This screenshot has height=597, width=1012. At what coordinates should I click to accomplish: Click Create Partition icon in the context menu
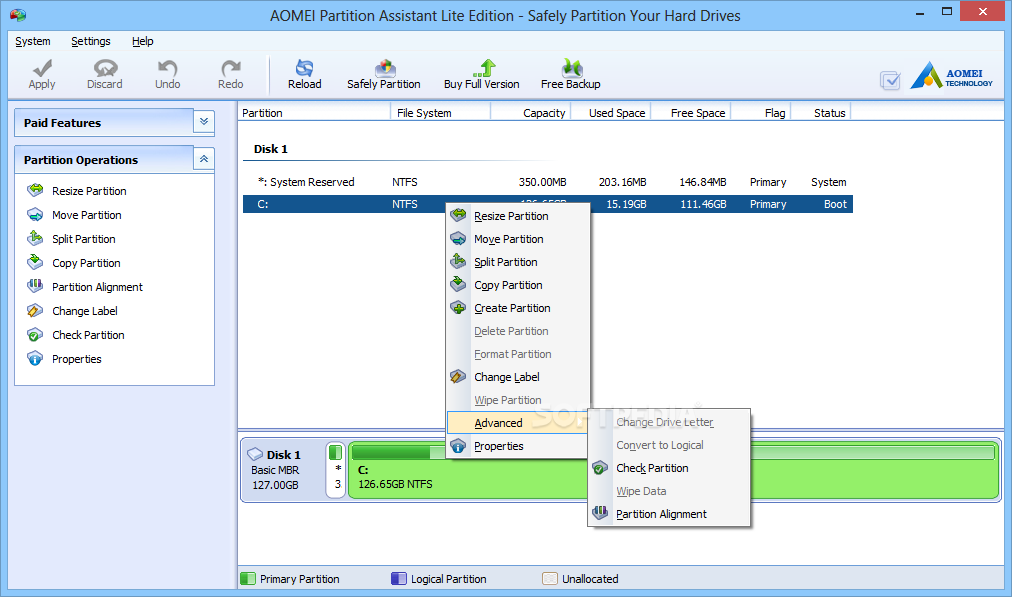click(x=458, y=307)
